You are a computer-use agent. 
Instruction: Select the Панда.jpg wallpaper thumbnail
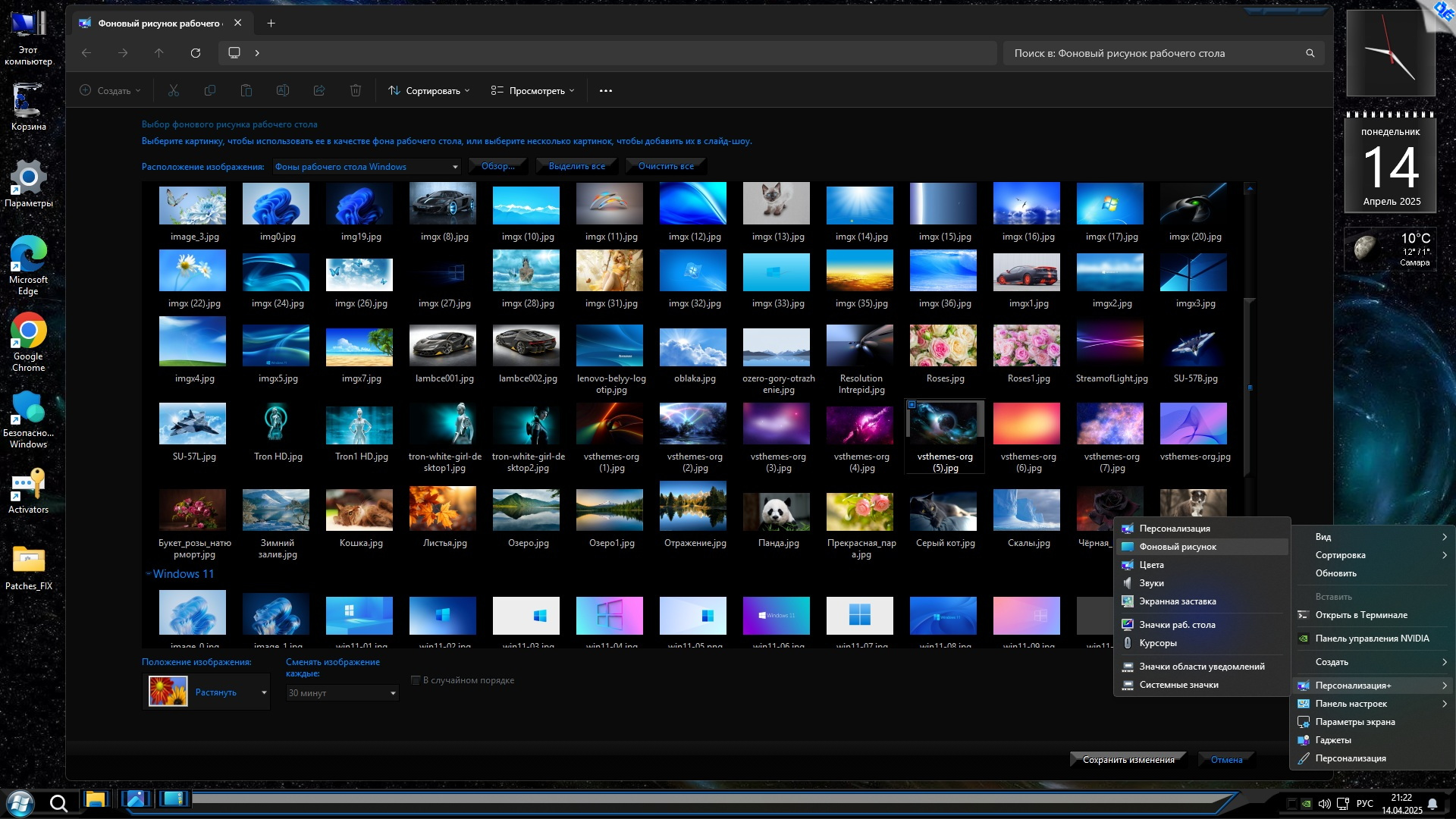777,512
